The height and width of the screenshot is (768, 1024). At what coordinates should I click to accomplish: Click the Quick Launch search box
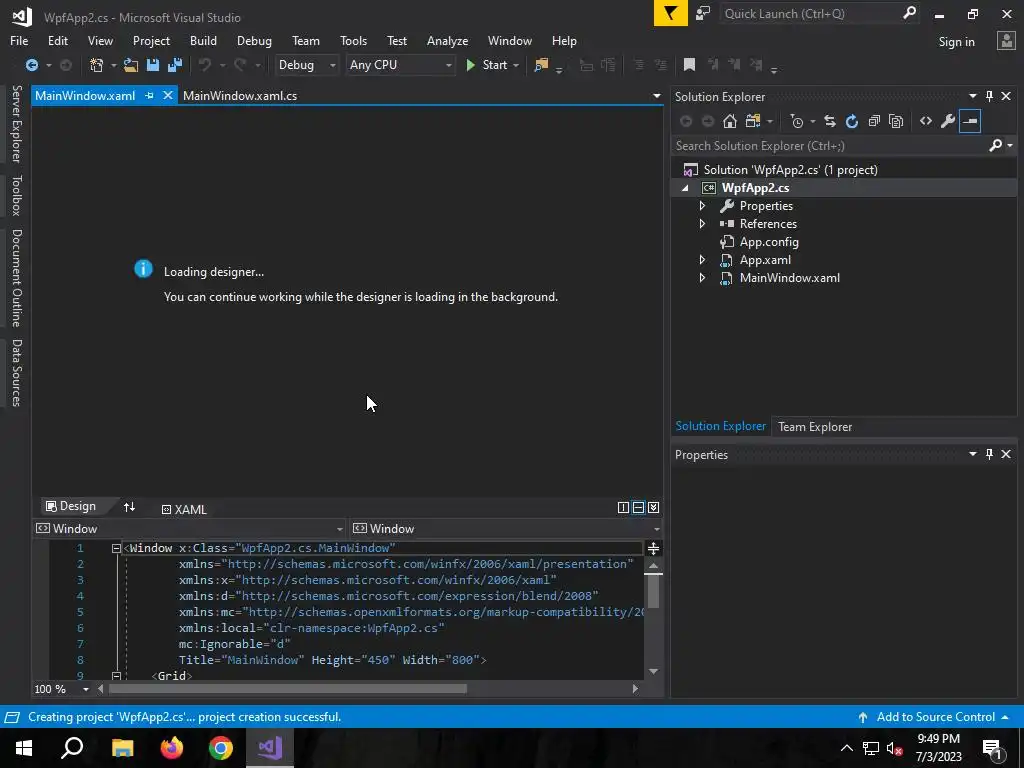[810, 13]
